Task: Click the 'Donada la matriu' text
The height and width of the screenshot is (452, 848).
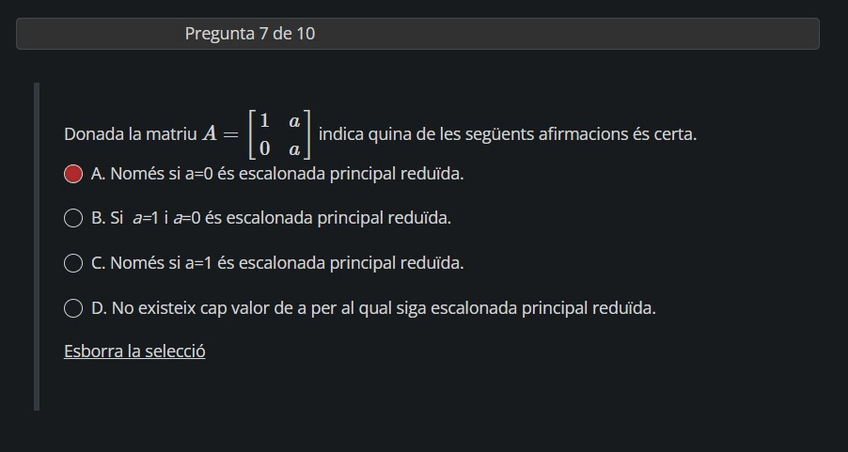Action: 130,134
